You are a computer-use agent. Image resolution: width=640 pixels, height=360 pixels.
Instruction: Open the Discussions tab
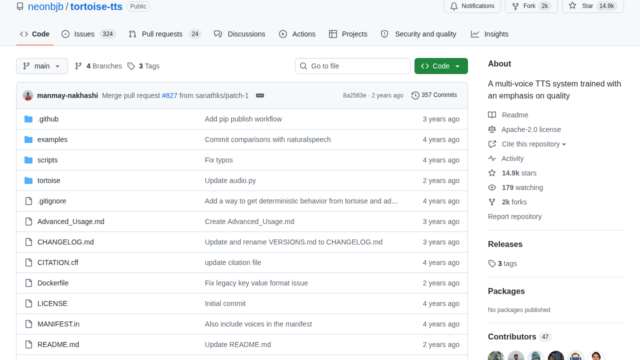pos(240,34)
